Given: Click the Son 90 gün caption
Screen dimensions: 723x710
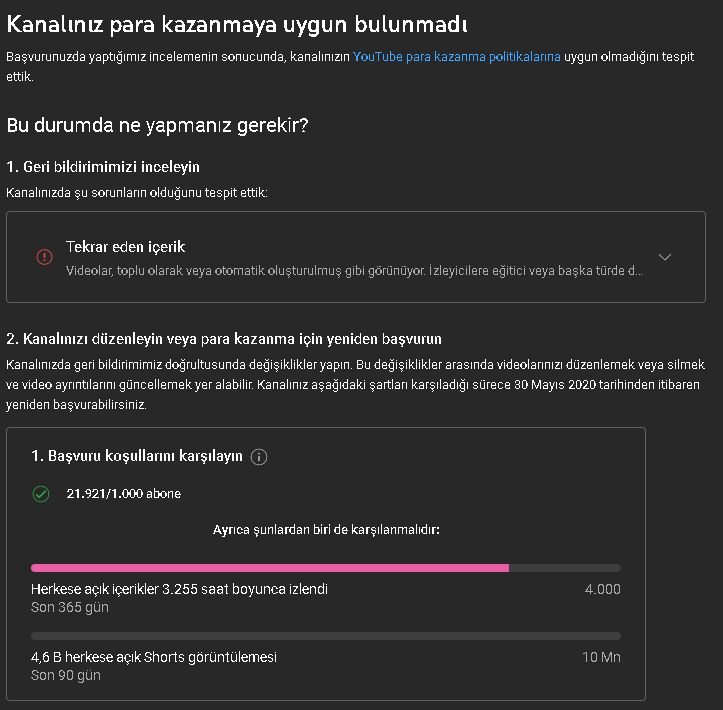Looking at the screenshot, I should pyautogui.click(x=65, y=675).
